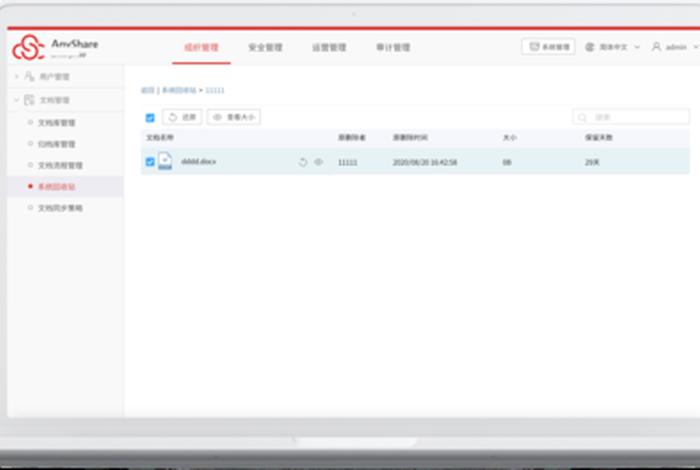The image size is (700, 470).
Task: Click the 0B size cell
Action: 507,162
